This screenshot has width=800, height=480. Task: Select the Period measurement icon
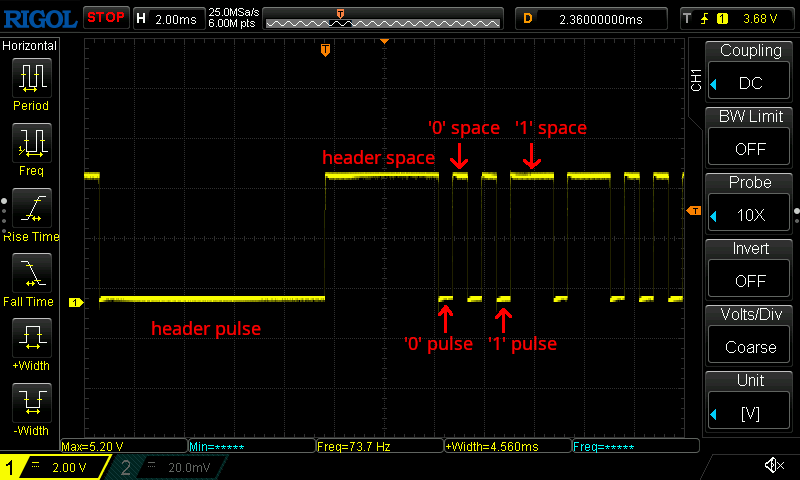coord(32,78)
